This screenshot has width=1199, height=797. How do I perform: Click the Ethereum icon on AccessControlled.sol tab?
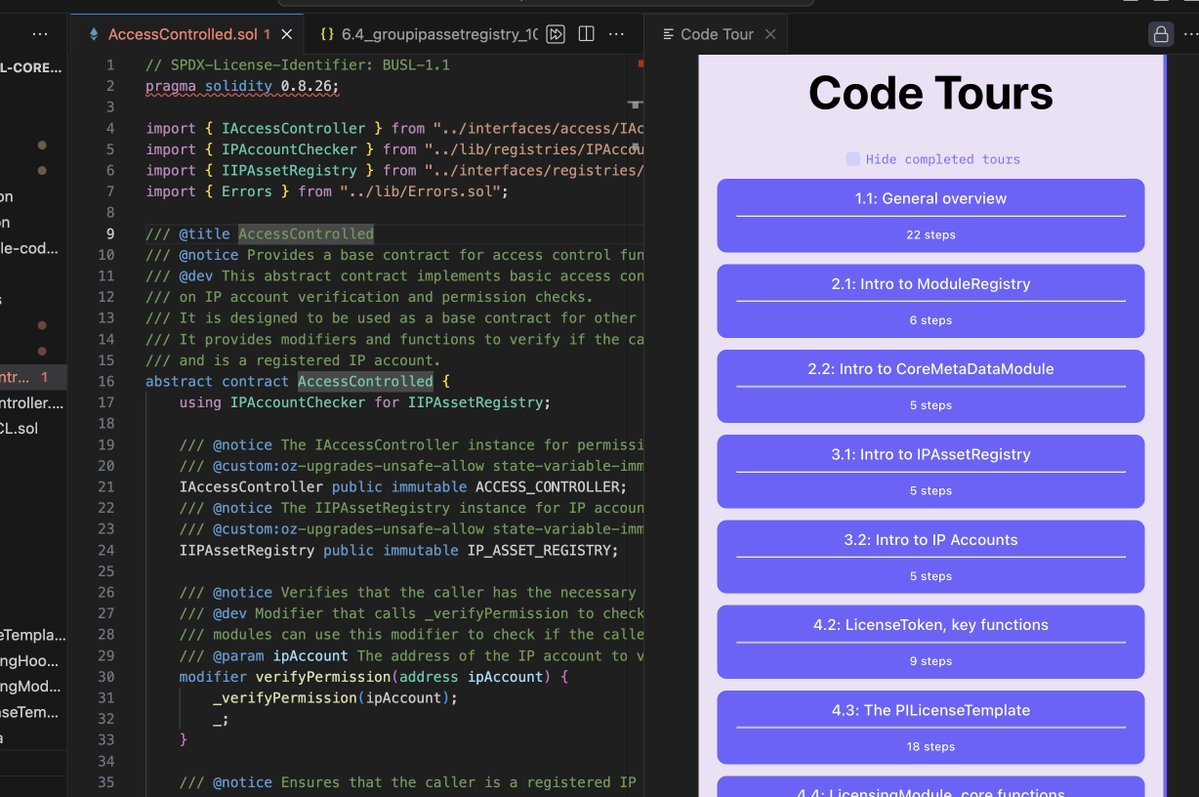point(95,34)
